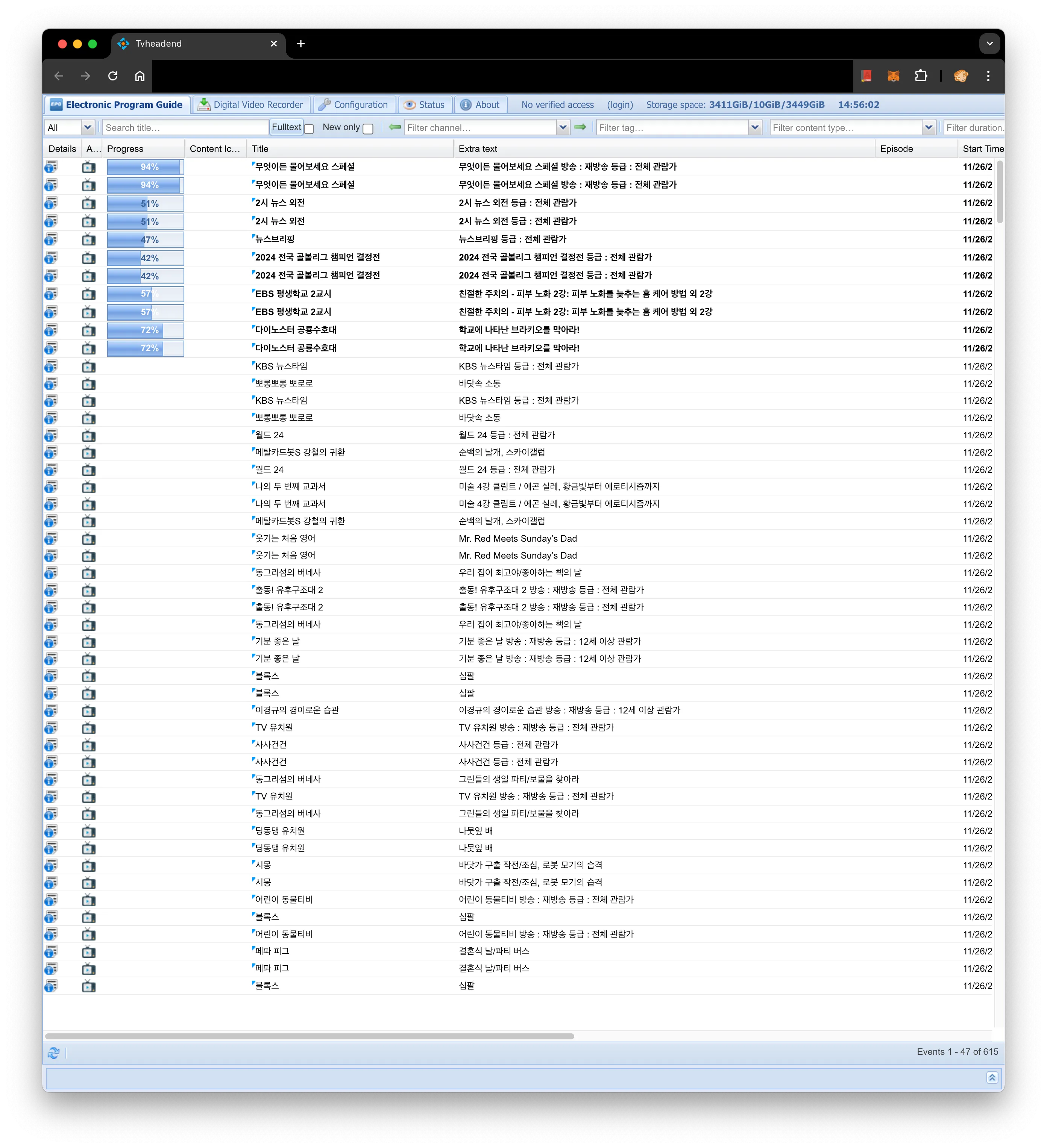Click TV icon for first 딩동댕 유치원 row

[89, 831]
